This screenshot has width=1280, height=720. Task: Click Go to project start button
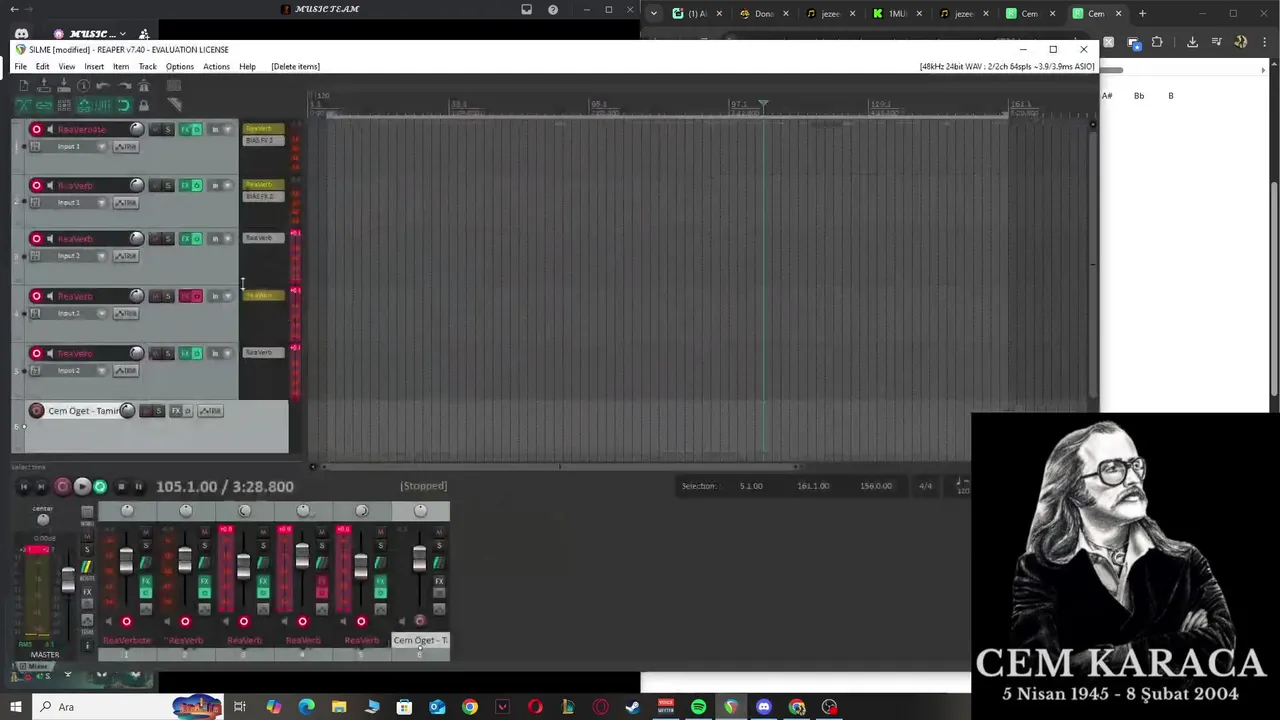coord(24,487)
